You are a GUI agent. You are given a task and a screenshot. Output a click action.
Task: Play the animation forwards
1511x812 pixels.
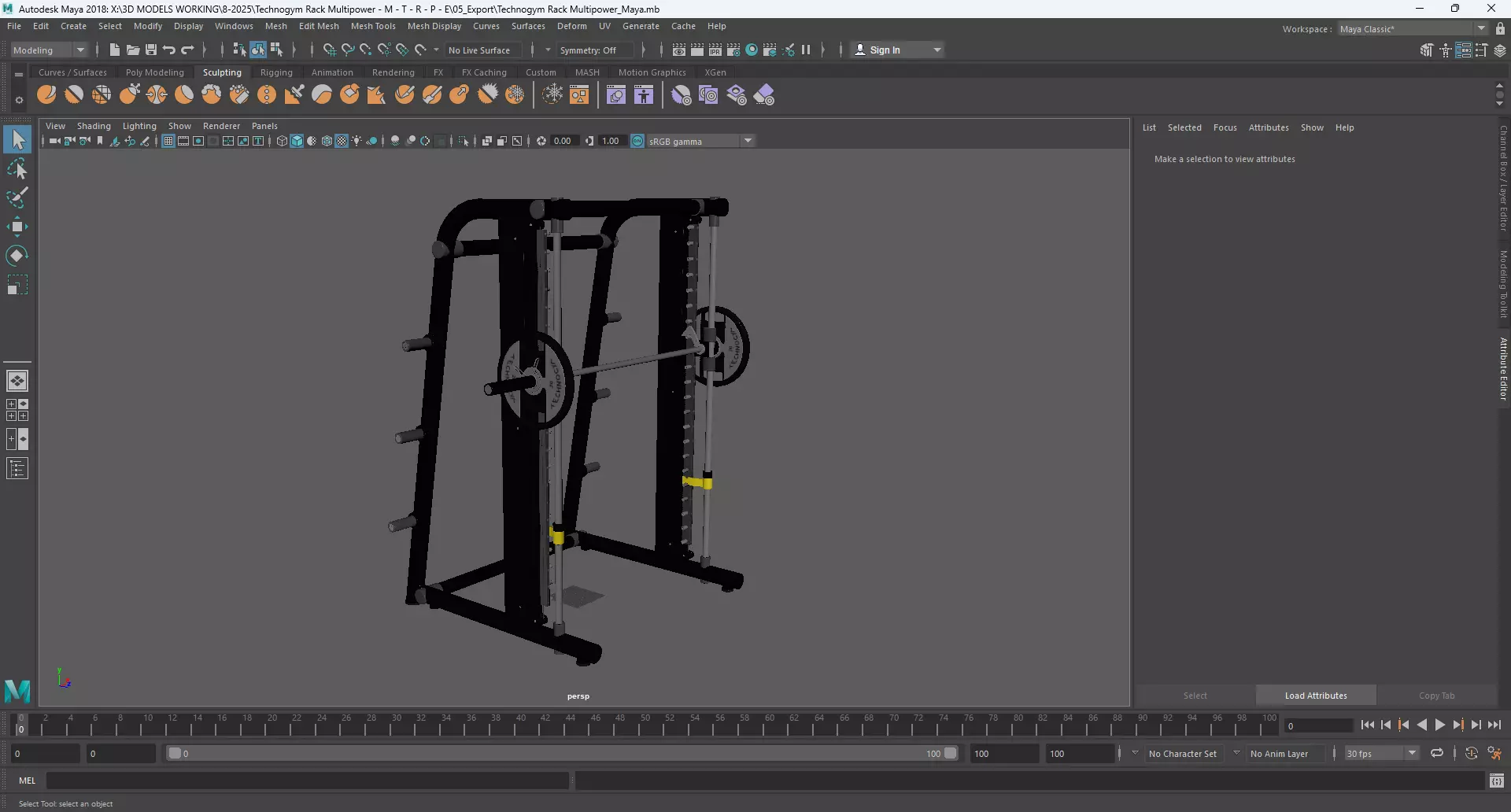pos(1439,725)
